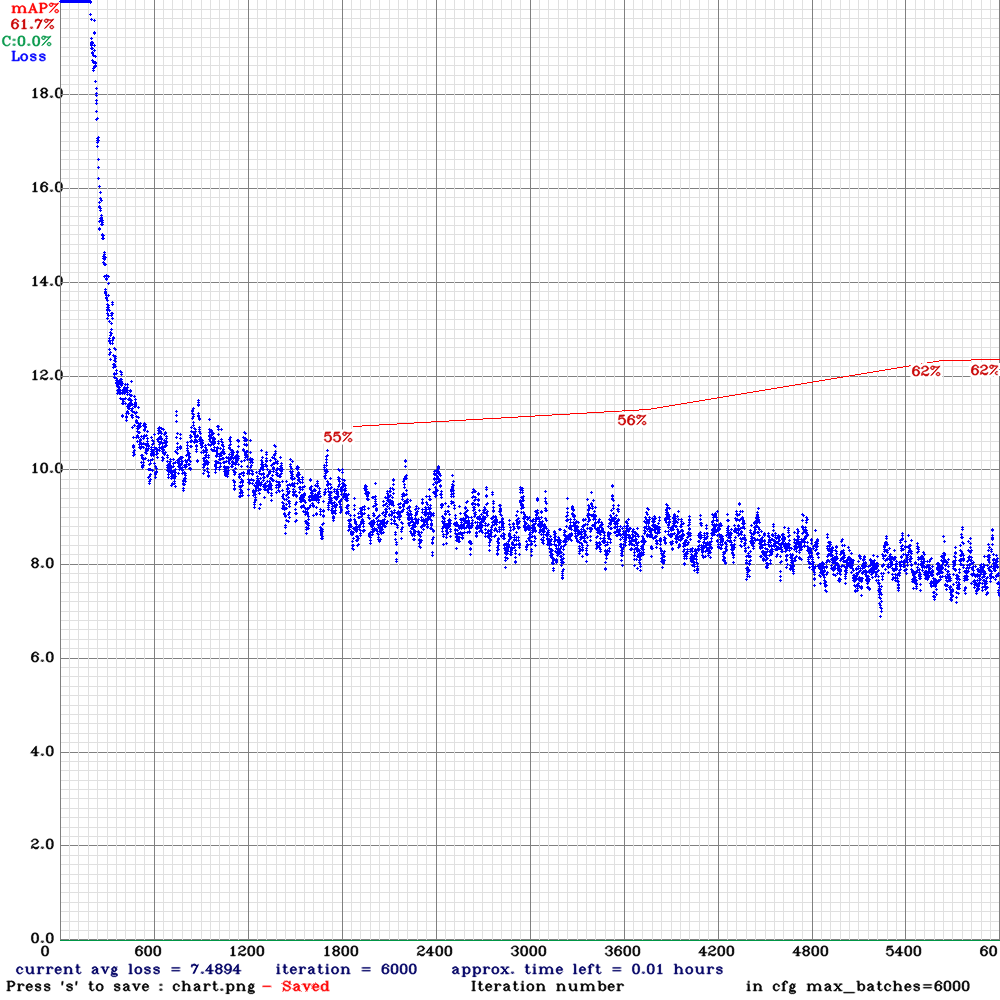Click the 10.0 y-axis label
This screenshot has height=1000, width=1000.
tap(47, 469)
